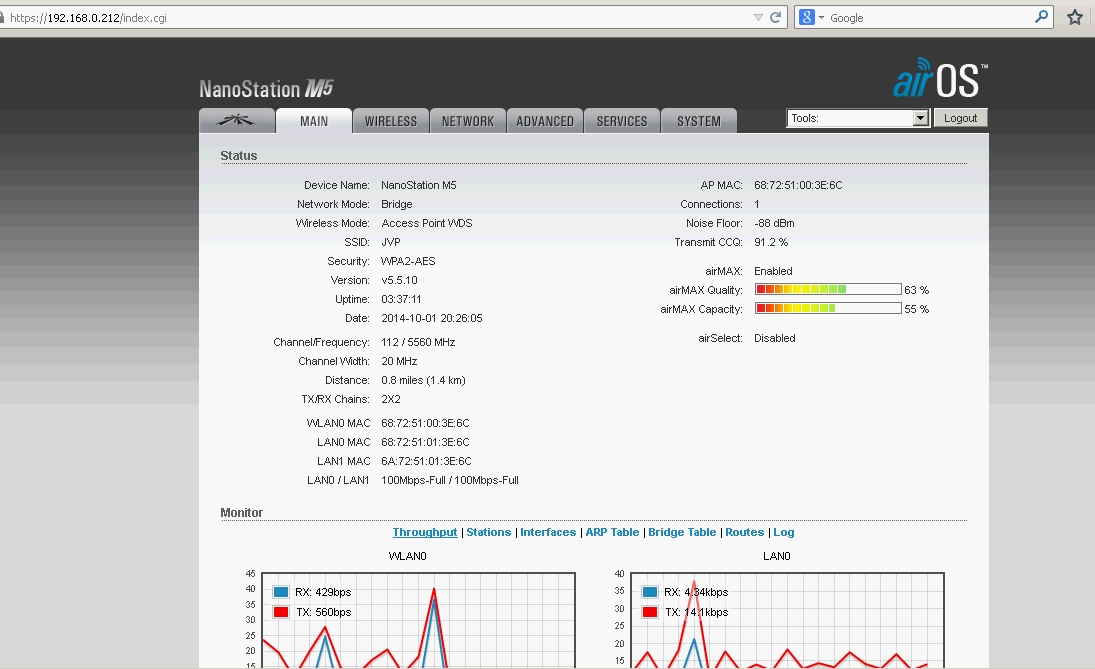Click the airMAX Capacity progress bar

(828, 308)
